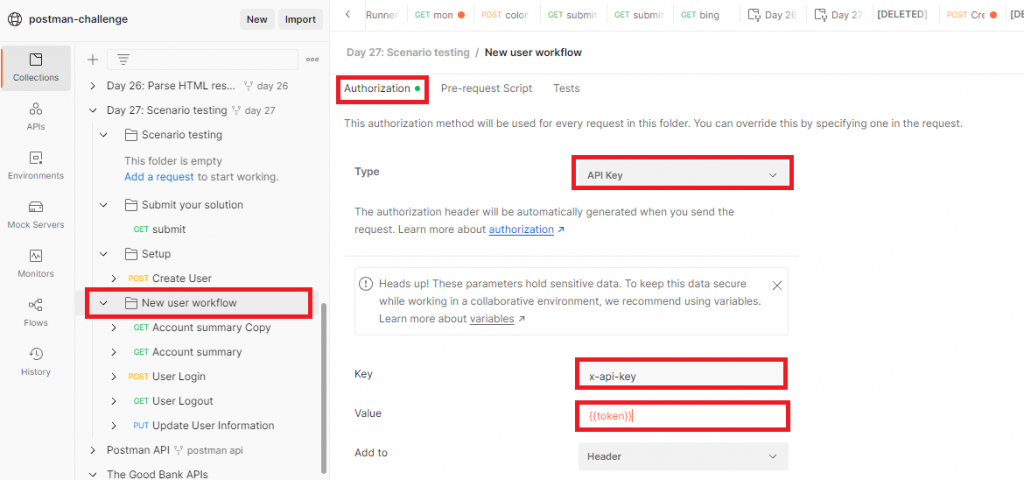Open the three-dot options above collections
The width and height of the screenshot is (1024, 480).
point(312,60)
